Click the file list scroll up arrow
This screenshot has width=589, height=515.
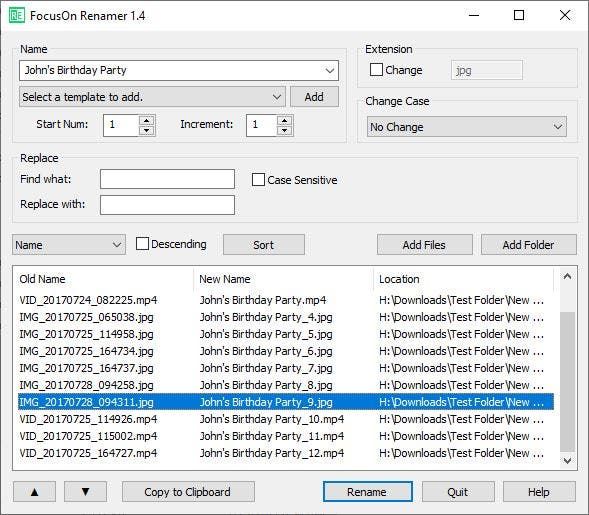[568, 277]
